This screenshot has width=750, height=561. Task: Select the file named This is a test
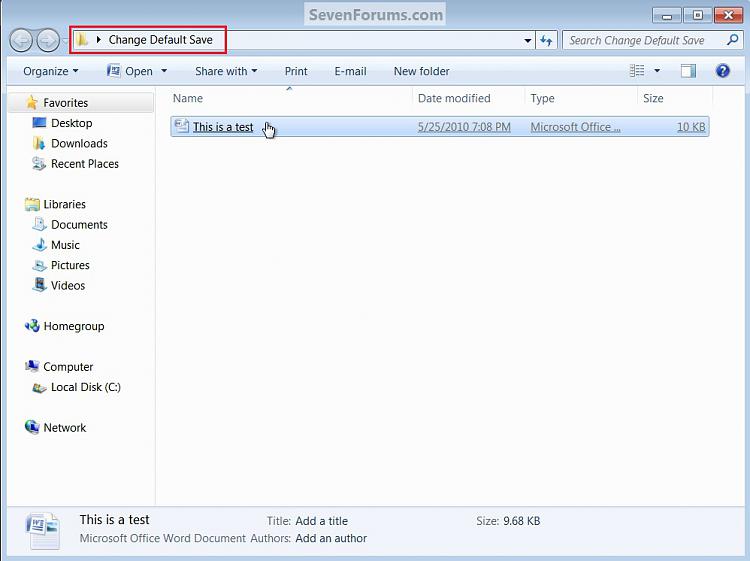coord(223,127)
